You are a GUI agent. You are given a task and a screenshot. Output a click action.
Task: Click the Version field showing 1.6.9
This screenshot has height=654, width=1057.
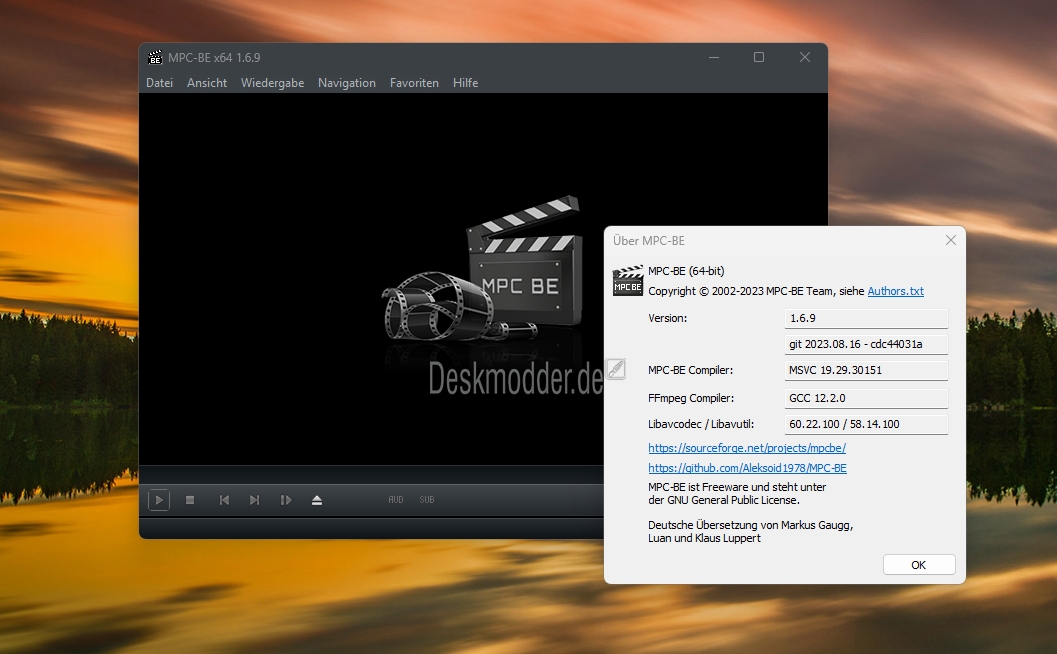(866, 318)
